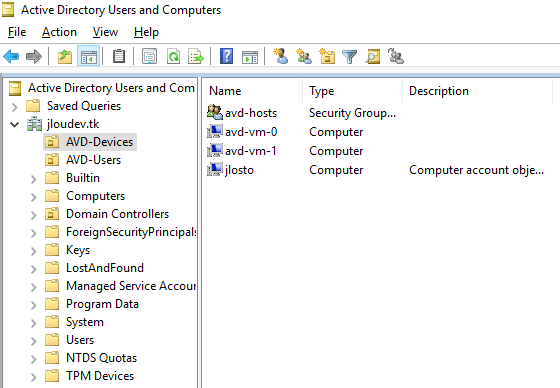
Task: Click the jlosto computer icon
Action: pos(215,169)
